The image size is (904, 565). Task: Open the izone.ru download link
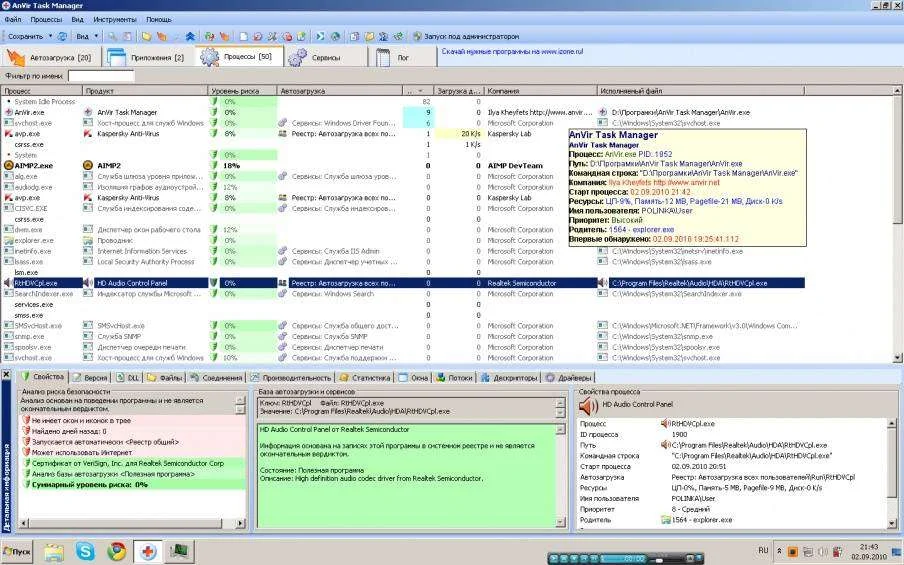pos(513,51)
